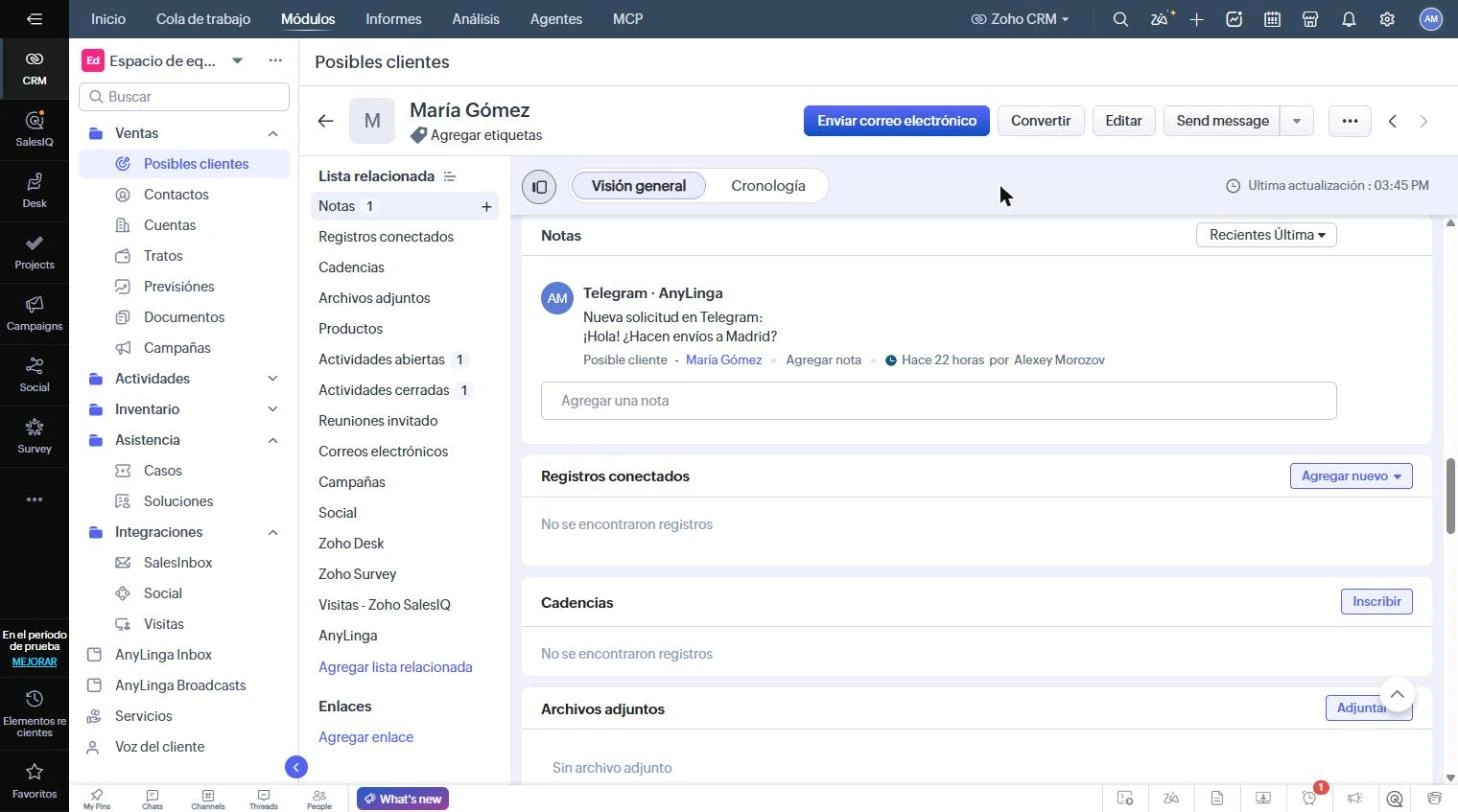Expand the Actividades folder
1458x812 pixels.
tap(272, 379)
